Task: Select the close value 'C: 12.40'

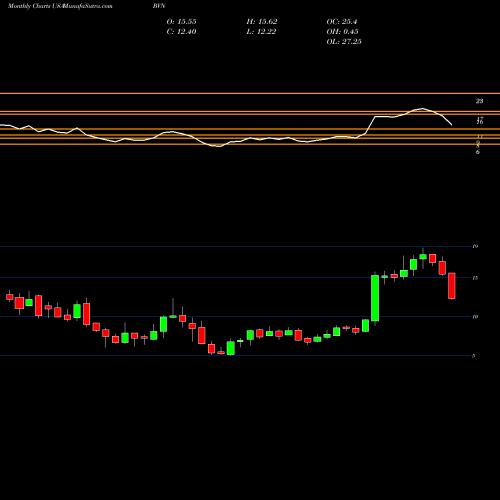Action: 182,32
